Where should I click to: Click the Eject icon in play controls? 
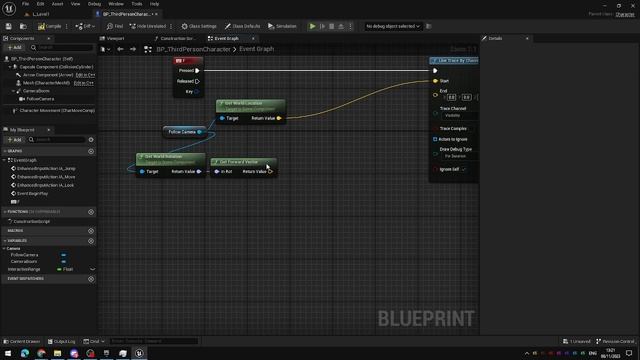(341, 26)
